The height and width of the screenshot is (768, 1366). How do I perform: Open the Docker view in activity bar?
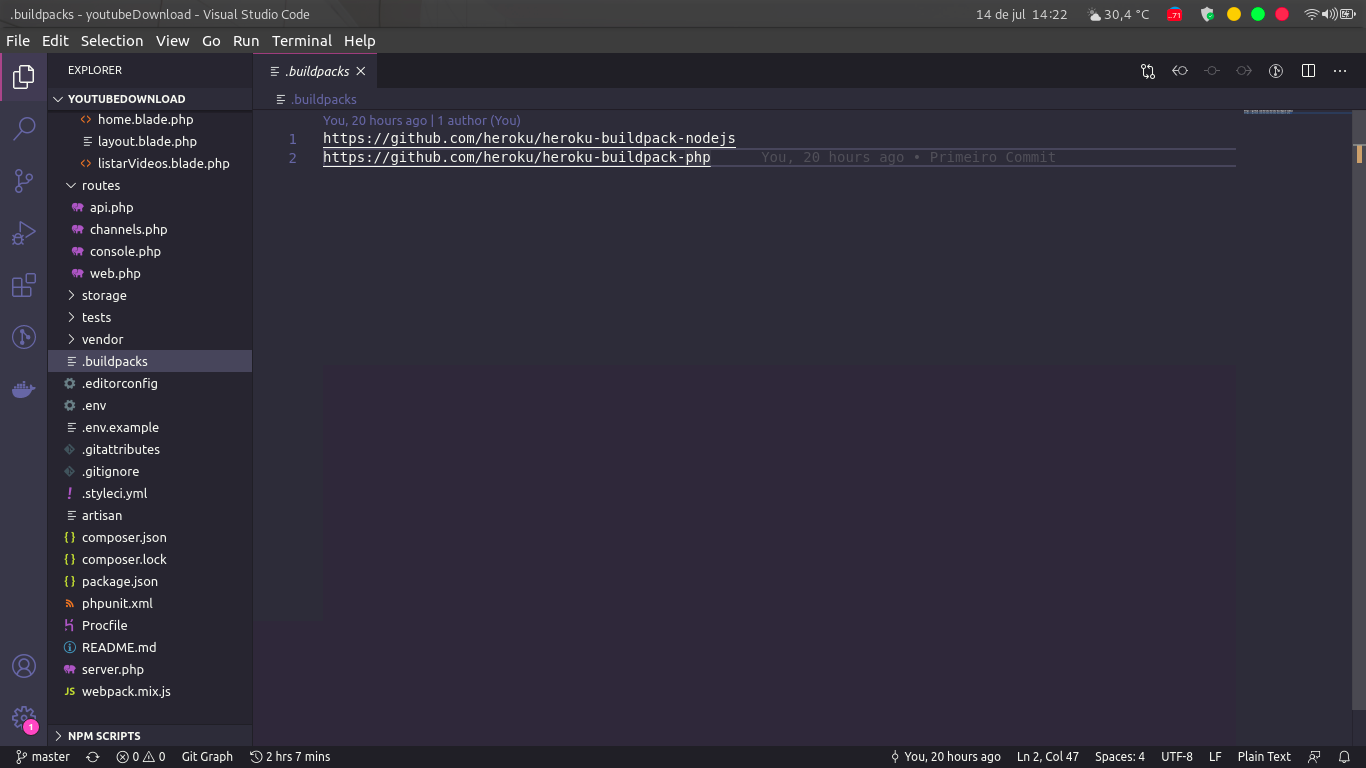pos(24,389)
